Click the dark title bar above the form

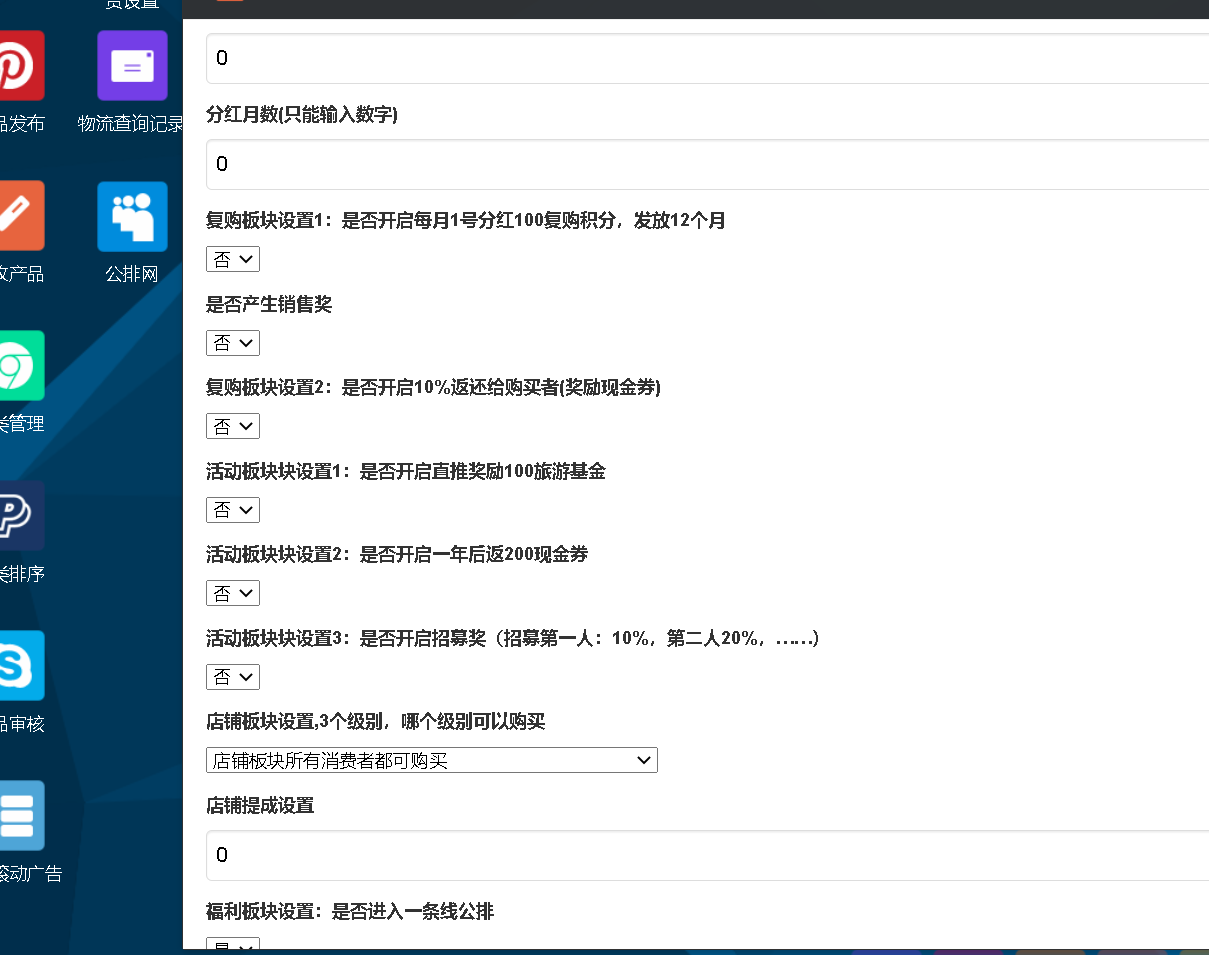point(700,9)
